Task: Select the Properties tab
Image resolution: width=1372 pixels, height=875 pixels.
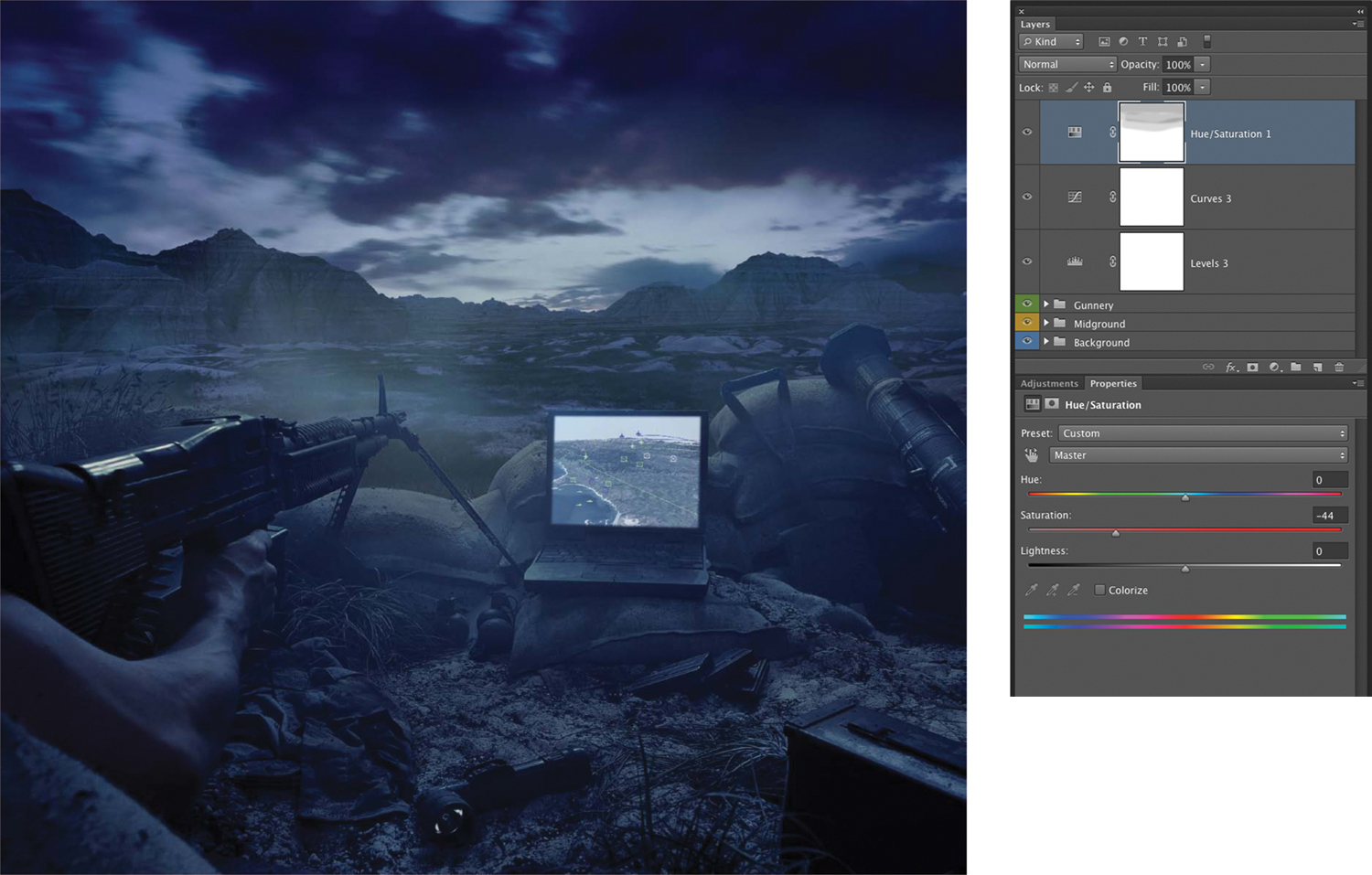Action: point(1113,384)
